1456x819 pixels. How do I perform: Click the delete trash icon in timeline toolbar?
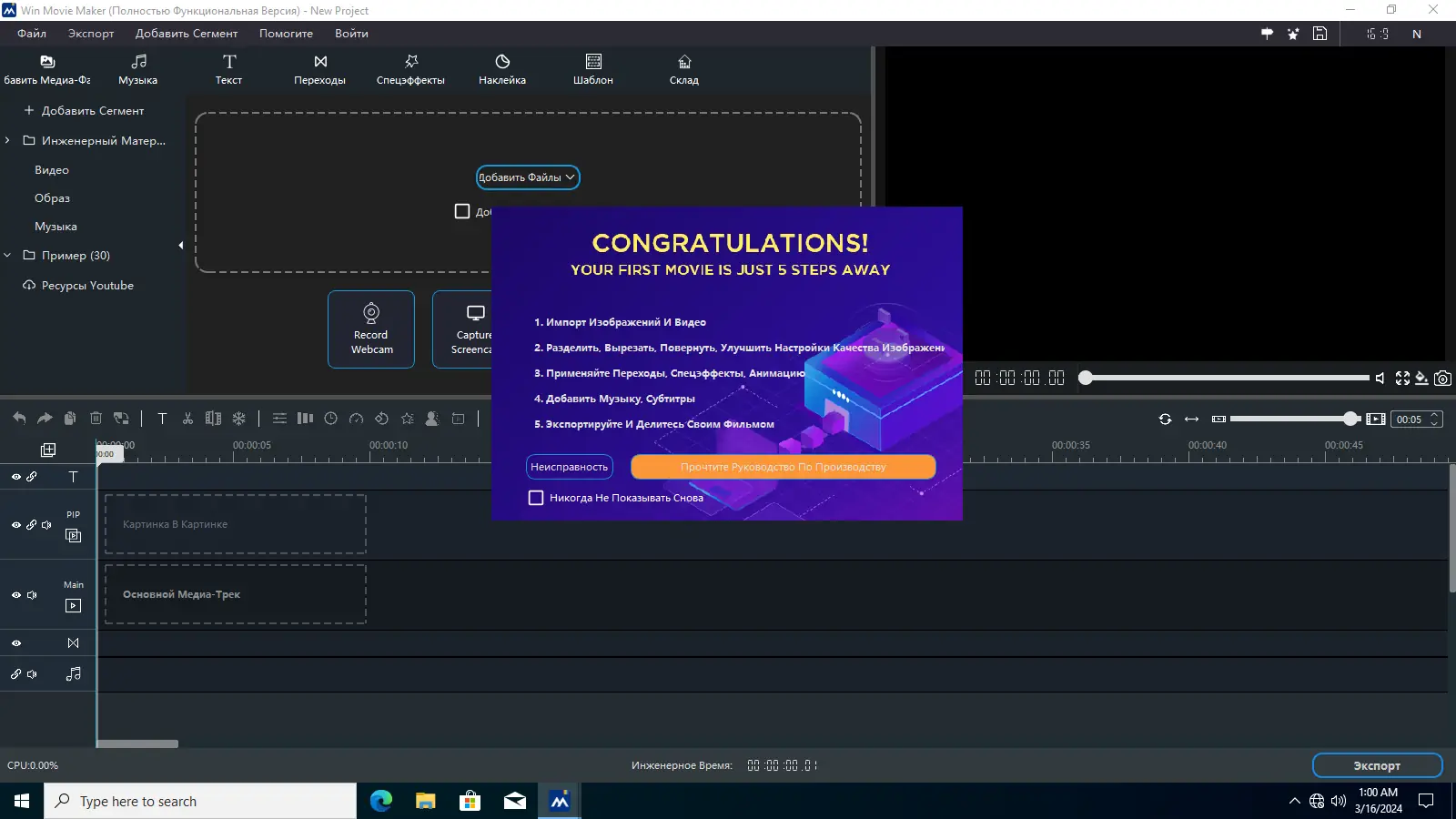96,419
